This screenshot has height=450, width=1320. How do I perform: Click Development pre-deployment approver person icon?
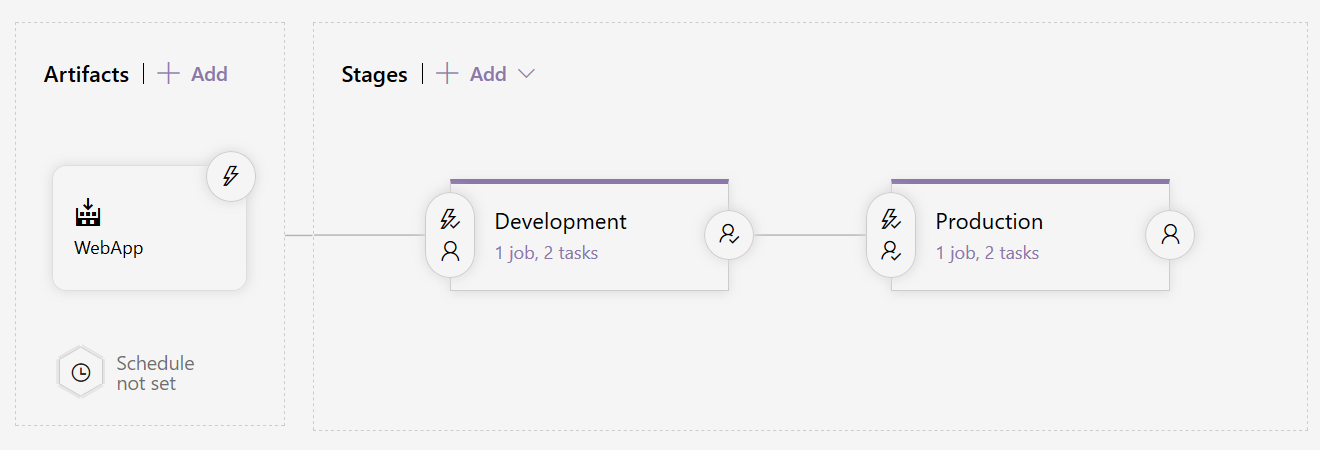(450, 251)
